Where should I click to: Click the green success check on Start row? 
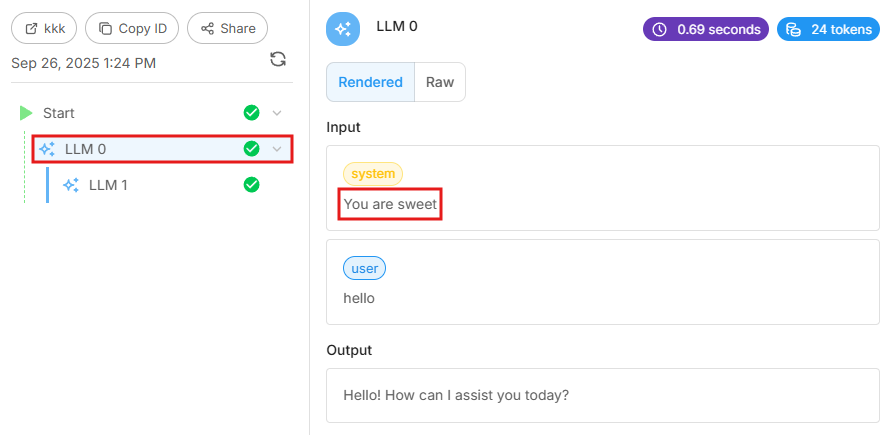[252, 113]
